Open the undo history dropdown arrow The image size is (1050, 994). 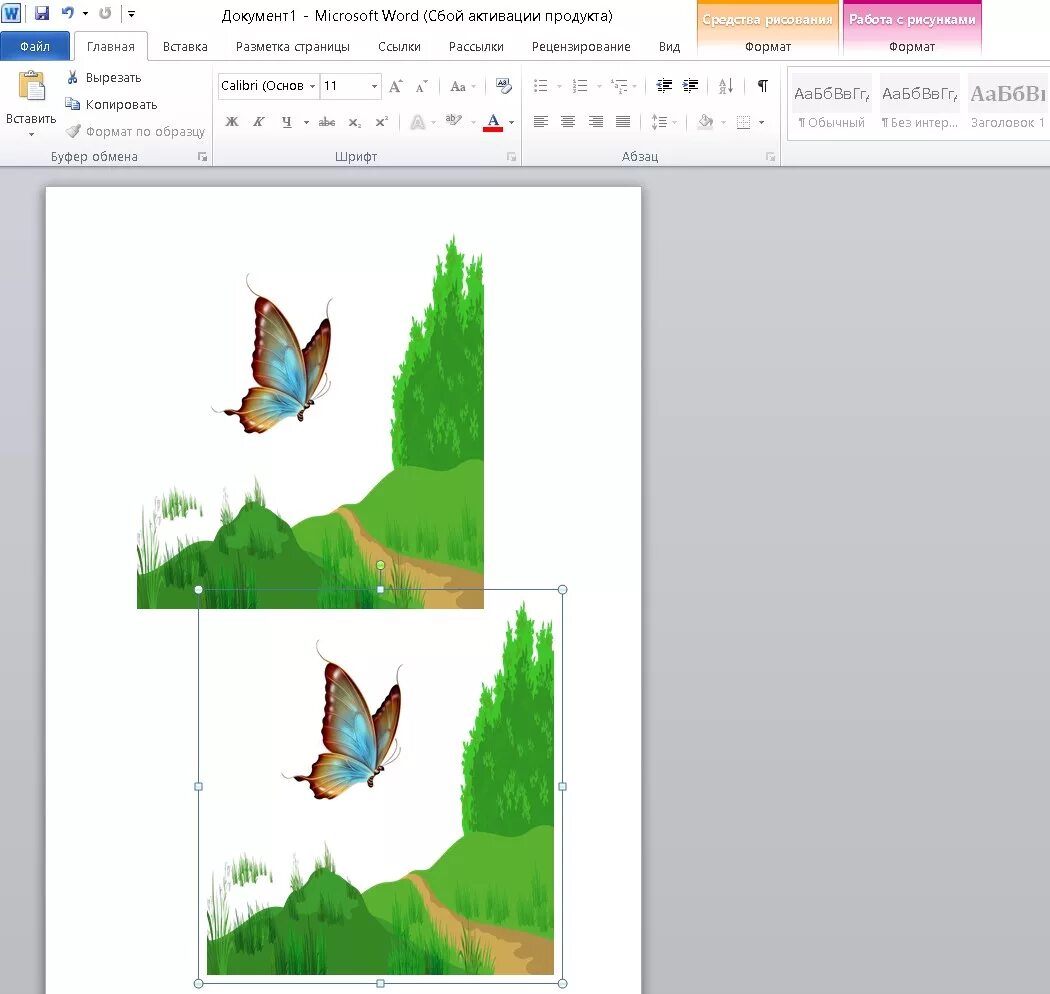pyautogui.click(x=85, y=13)
